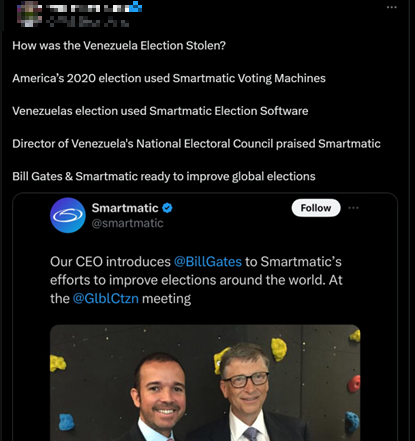Open the quoted tweet by clicking 'Our CEO introduces'
The width and height of the screenshot is (415, 441).
pyautogui.click(x=110, y=262)
